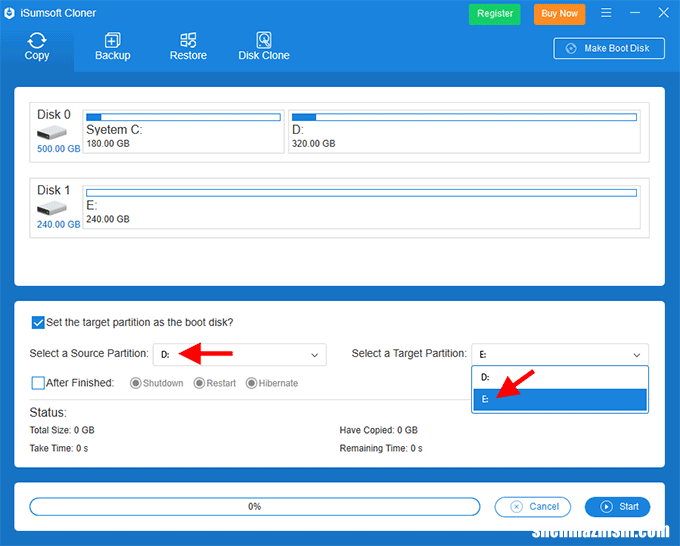This screenshot has width=680, height=546.
Task: Open the hamburger menu icon
Action: pyautogui.click(x=606, y=13)
